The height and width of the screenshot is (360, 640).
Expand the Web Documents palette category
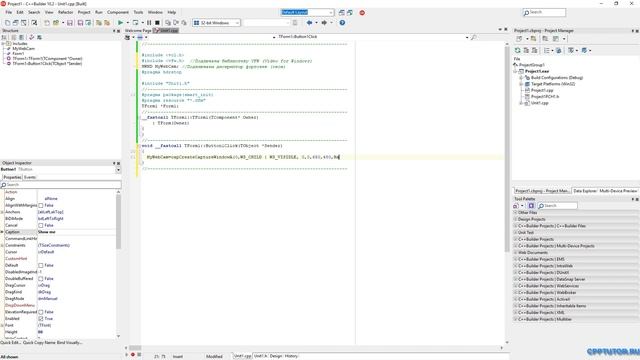(516, 253)
